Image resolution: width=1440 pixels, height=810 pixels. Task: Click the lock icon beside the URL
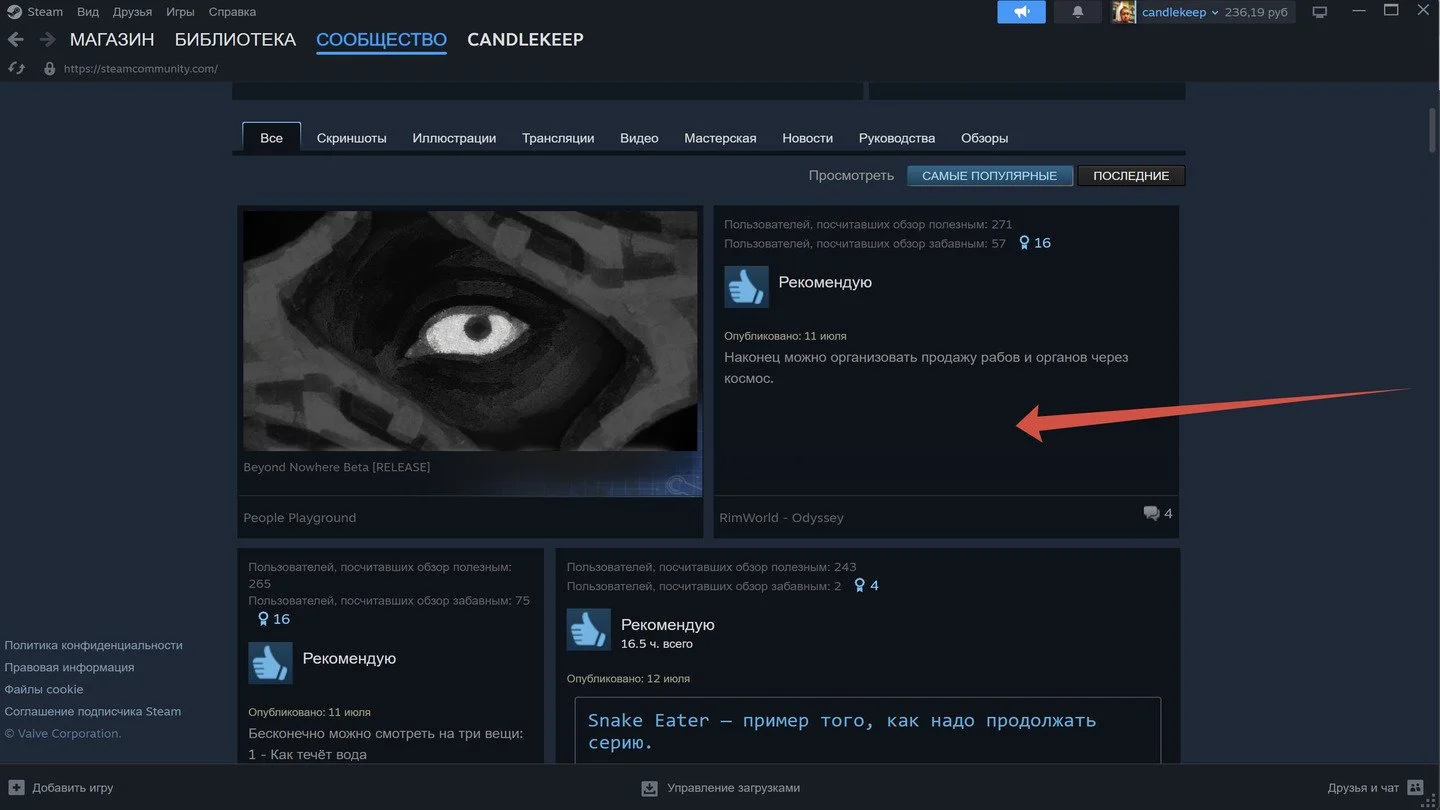pyautogui.click(x=49, y=69)
